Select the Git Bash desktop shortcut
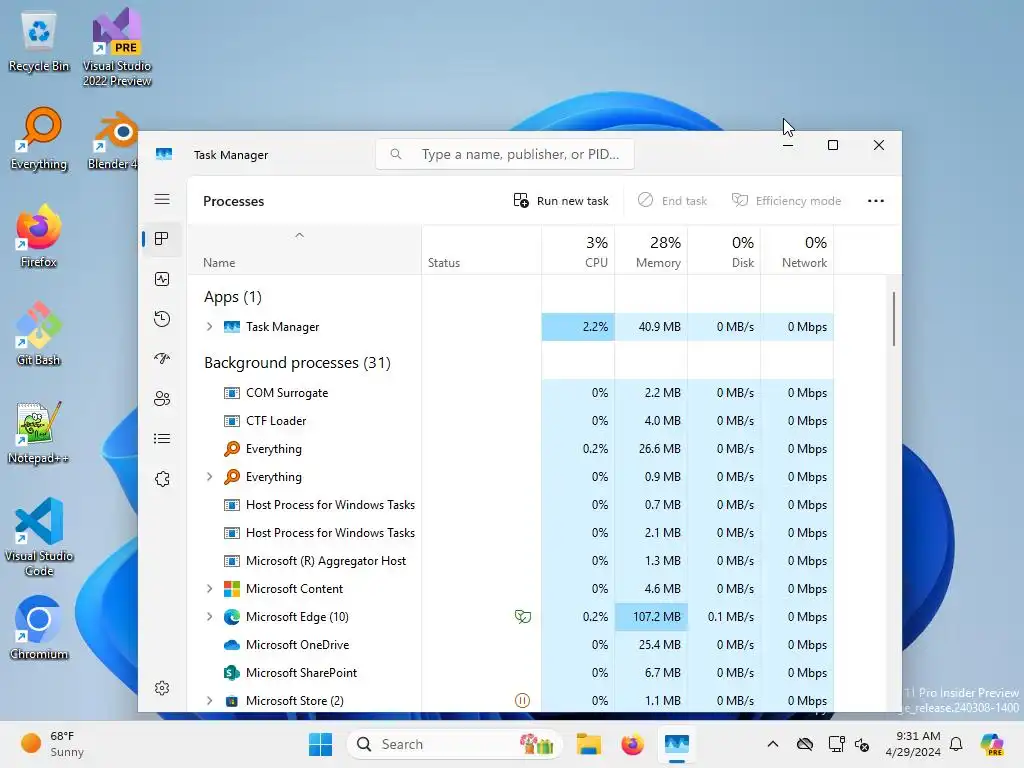The width and height of the screenshot is (1024, 768). (x=39, y=334)
